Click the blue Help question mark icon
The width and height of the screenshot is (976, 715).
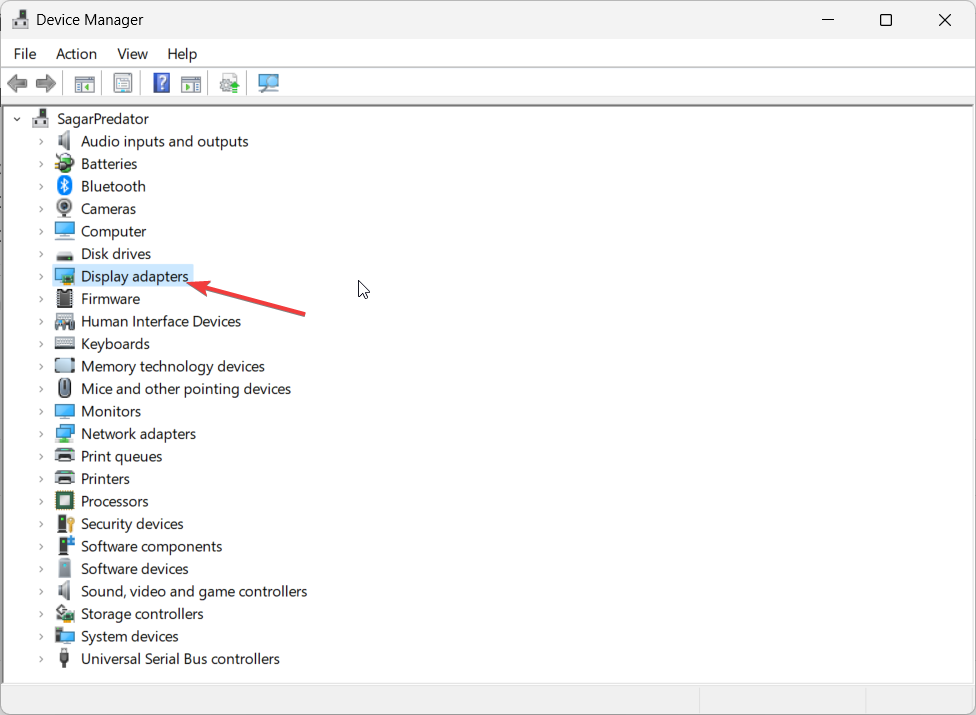161,83
